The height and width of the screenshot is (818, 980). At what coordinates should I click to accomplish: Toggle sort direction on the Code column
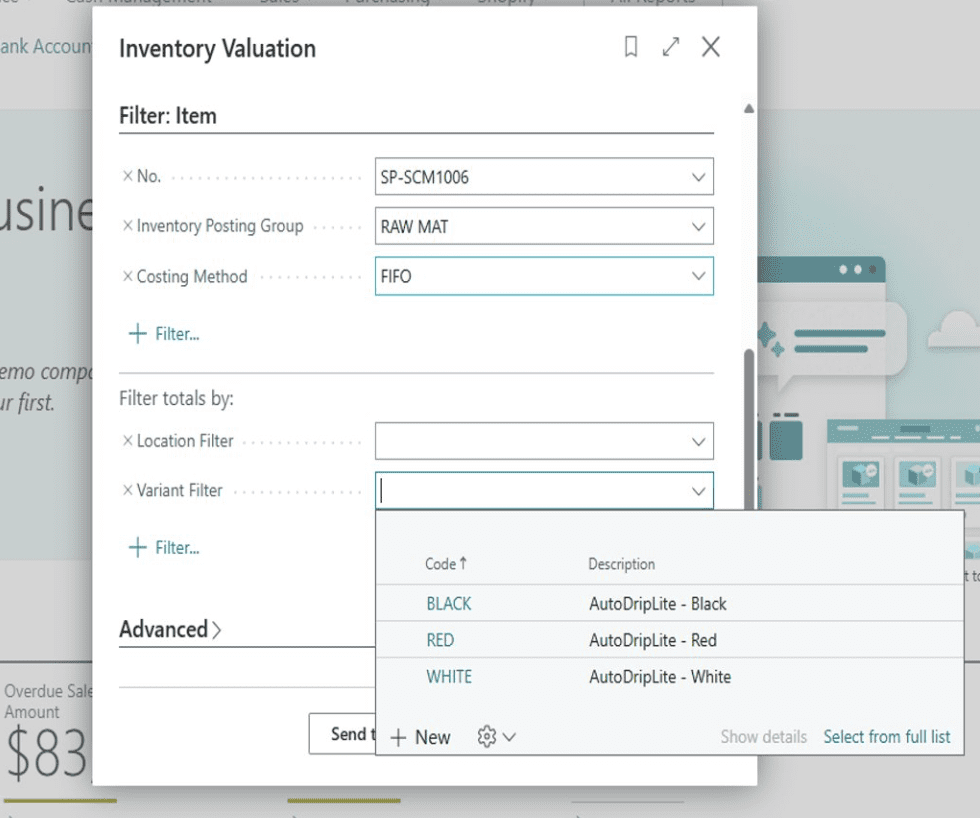pyautogui.click(x=445, y=563)
